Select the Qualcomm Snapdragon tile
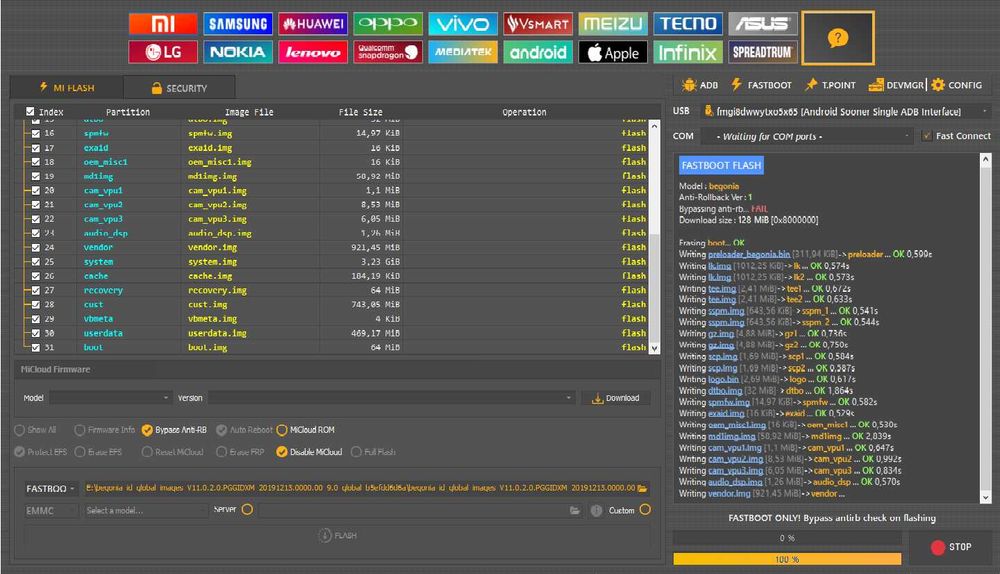Screen dimensions: 1000x574 pyautogui.click(x=388, y=52)
